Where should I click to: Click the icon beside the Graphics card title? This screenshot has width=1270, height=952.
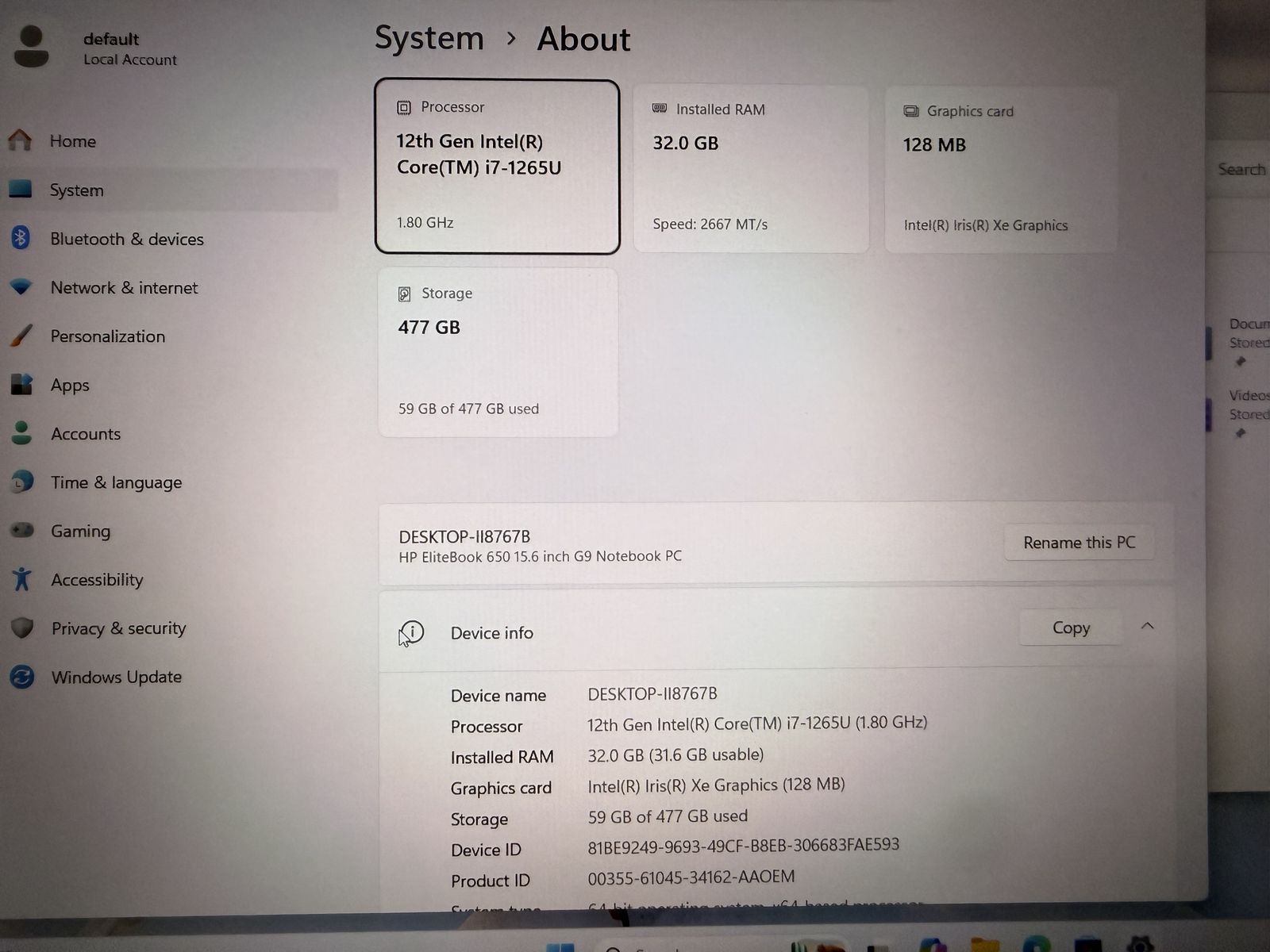911,111
